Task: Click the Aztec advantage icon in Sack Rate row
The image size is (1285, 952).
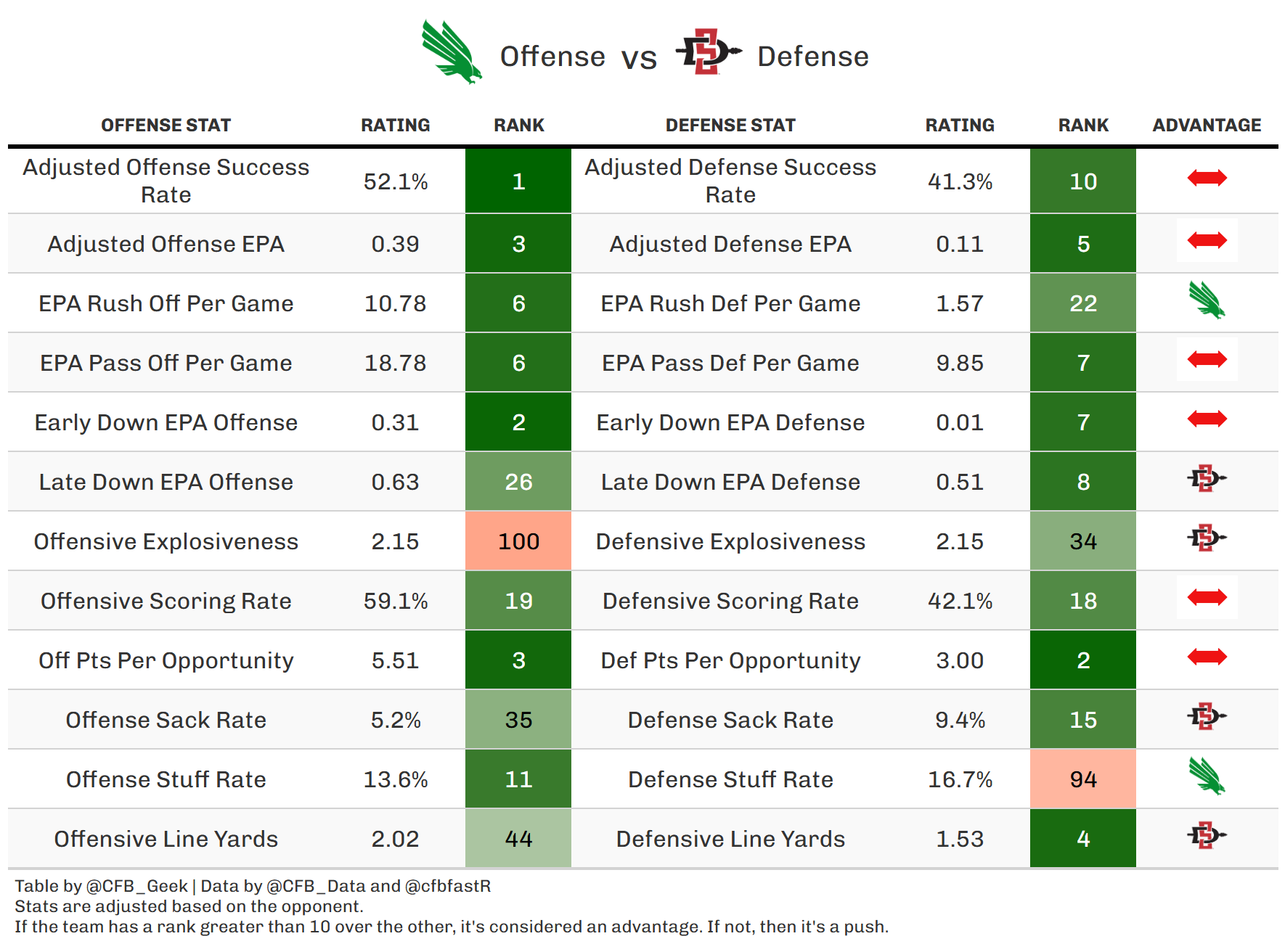Action: tap(1207, 717)
